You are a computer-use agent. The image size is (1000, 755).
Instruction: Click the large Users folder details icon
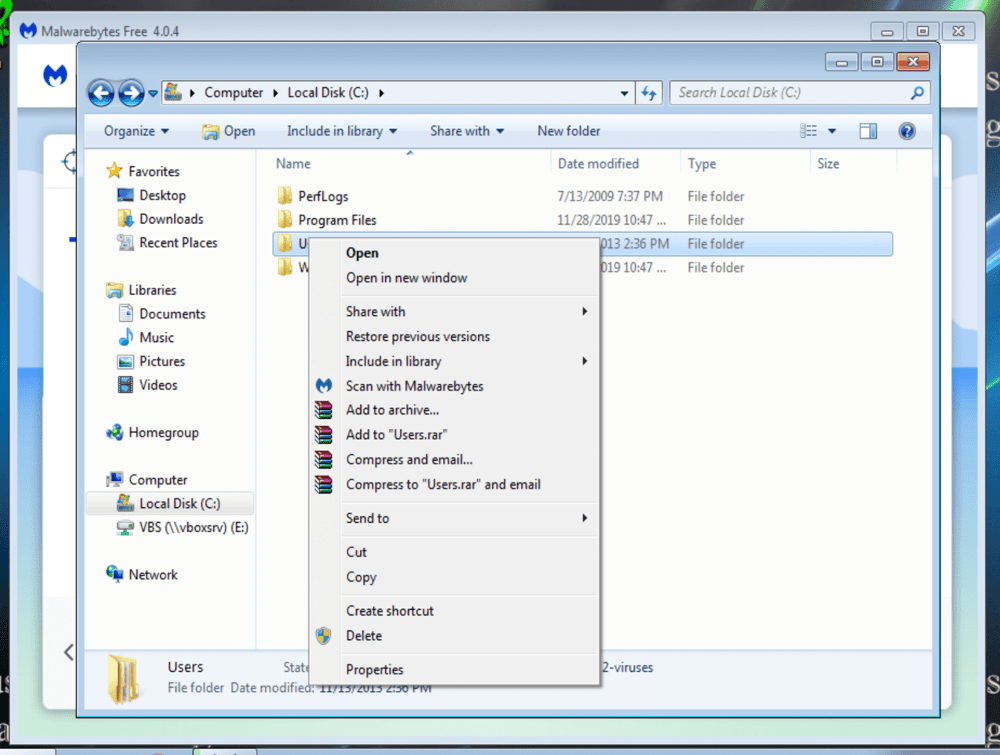[x=122, y=679]
